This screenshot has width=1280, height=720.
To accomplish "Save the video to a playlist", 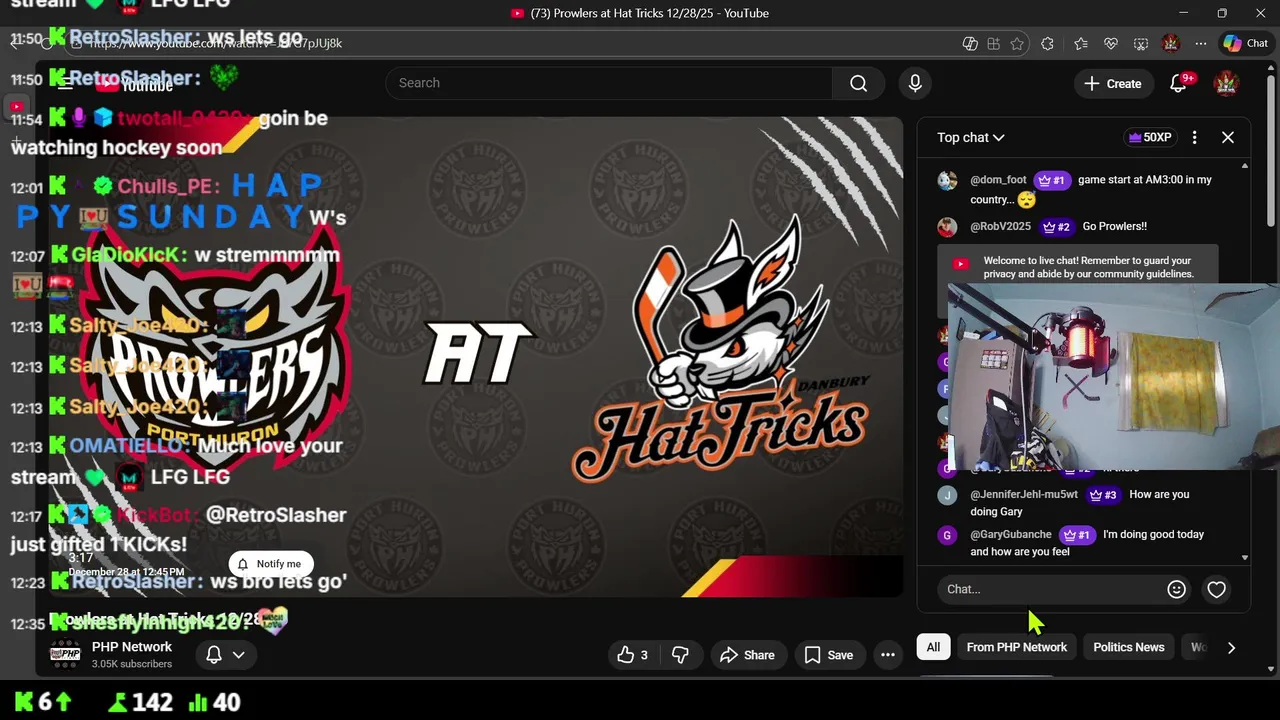I will click(x=829, y=655).
